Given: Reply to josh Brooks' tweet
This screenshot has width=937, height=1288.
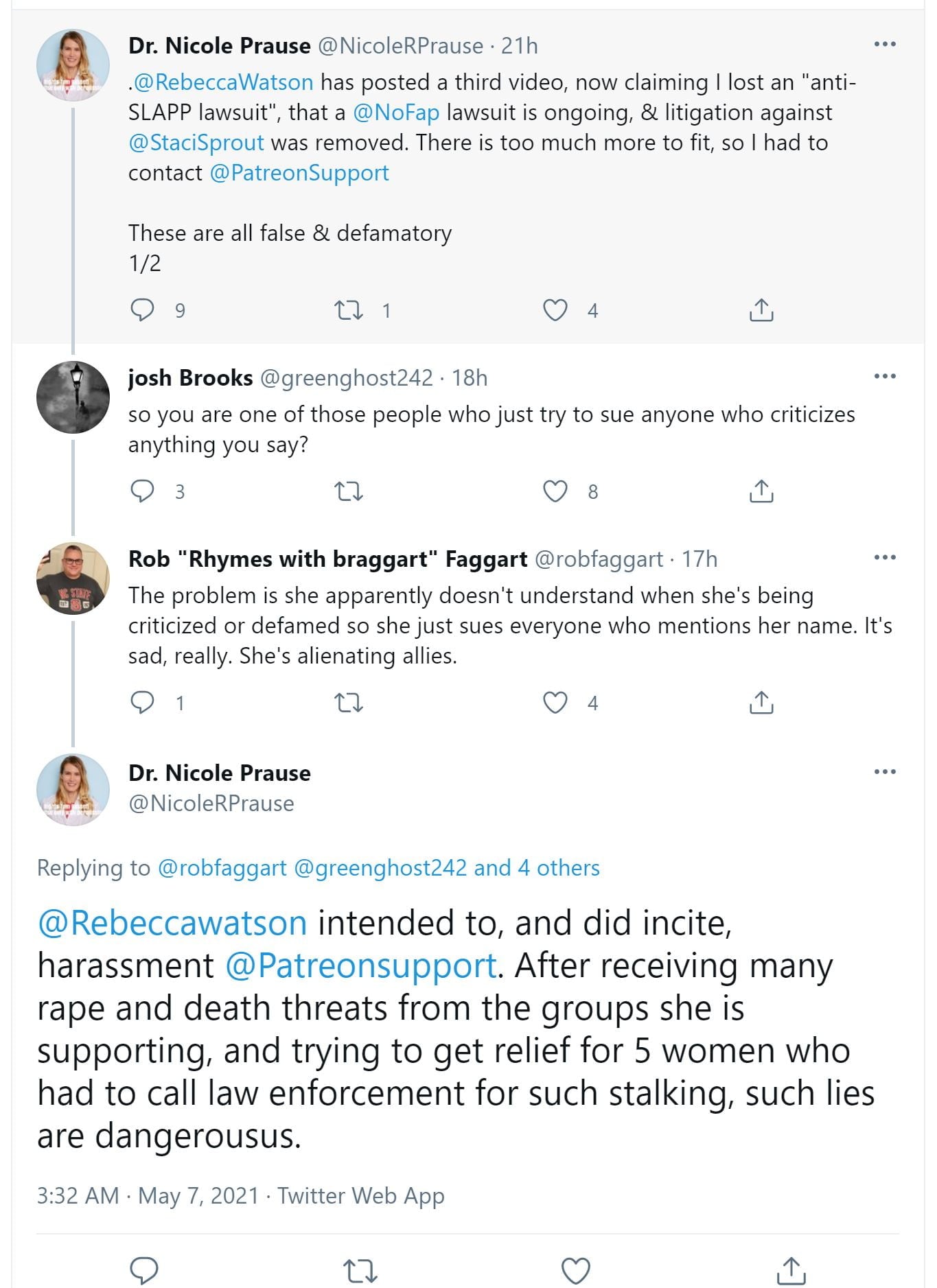Looking at the screenshot, I should pyautogui.click(x=143, y=491).
